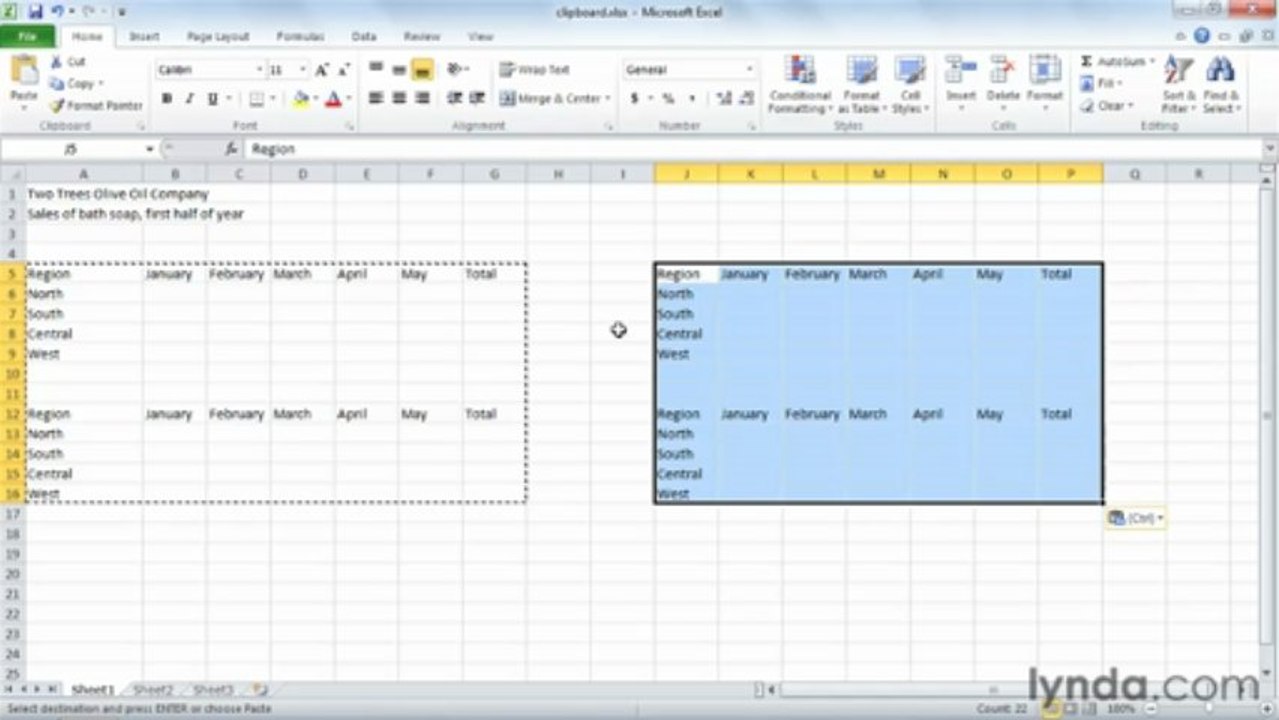Click the Borders icon
The width and height of the screenshot is (1279, 720).
point(256,99)
